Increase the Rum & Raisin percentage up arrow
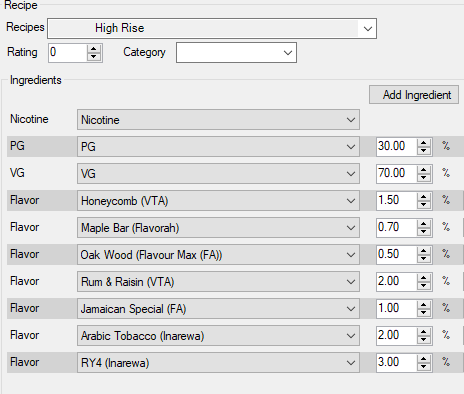 click(424, 278)
